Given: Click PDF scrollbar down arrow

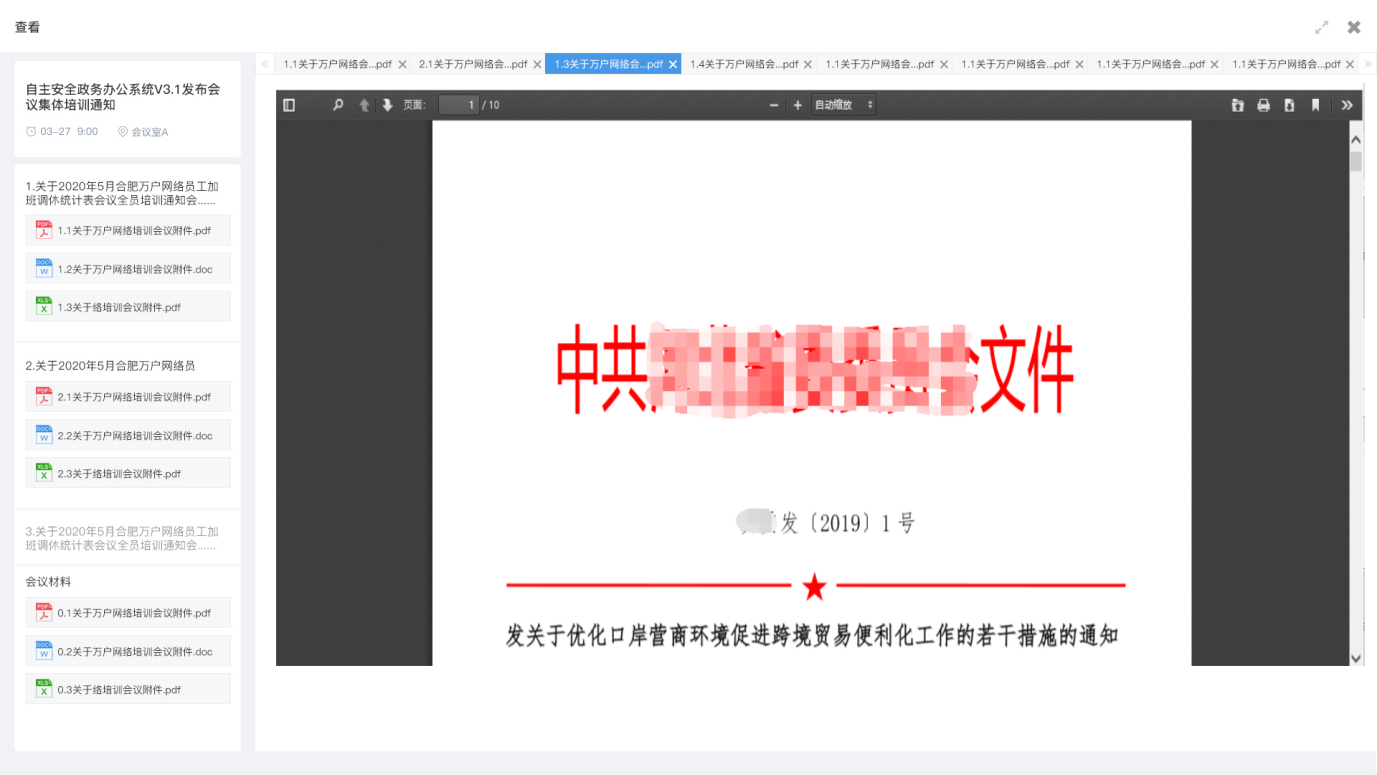Looking at the screenshot, I should [x=1356, y=658].
